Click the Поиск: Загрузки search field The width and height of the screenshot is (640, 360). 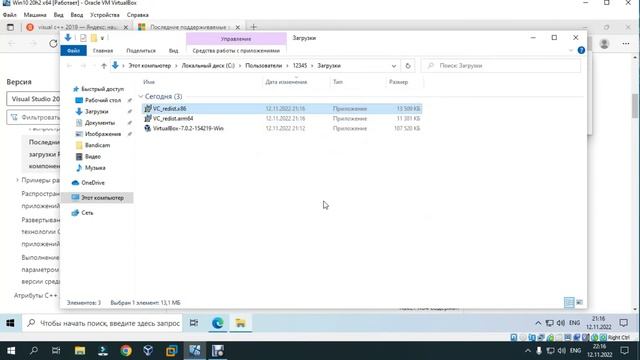[501, 66]
